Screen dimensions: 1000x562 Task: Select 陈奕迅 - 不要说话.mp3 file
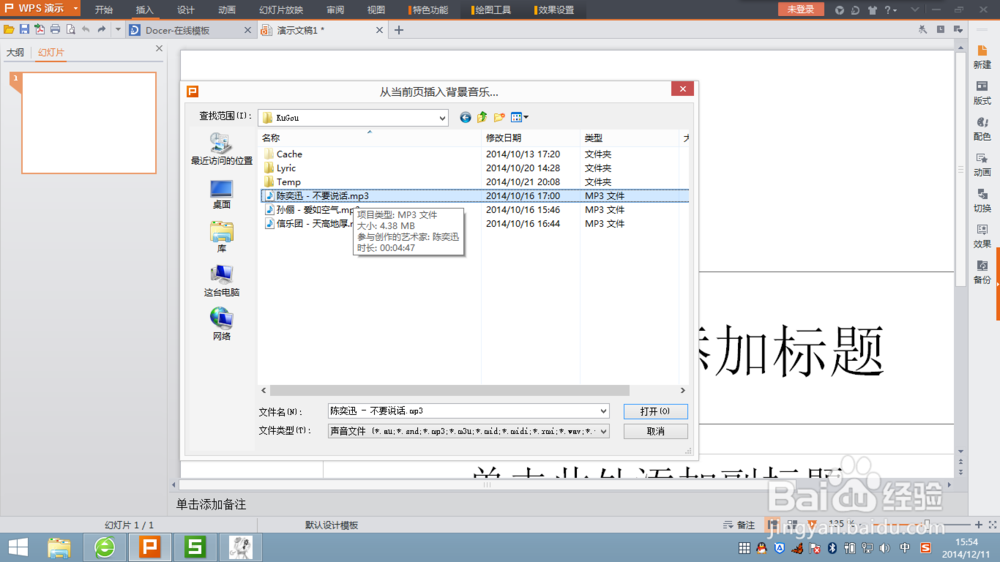pos(474,196)
